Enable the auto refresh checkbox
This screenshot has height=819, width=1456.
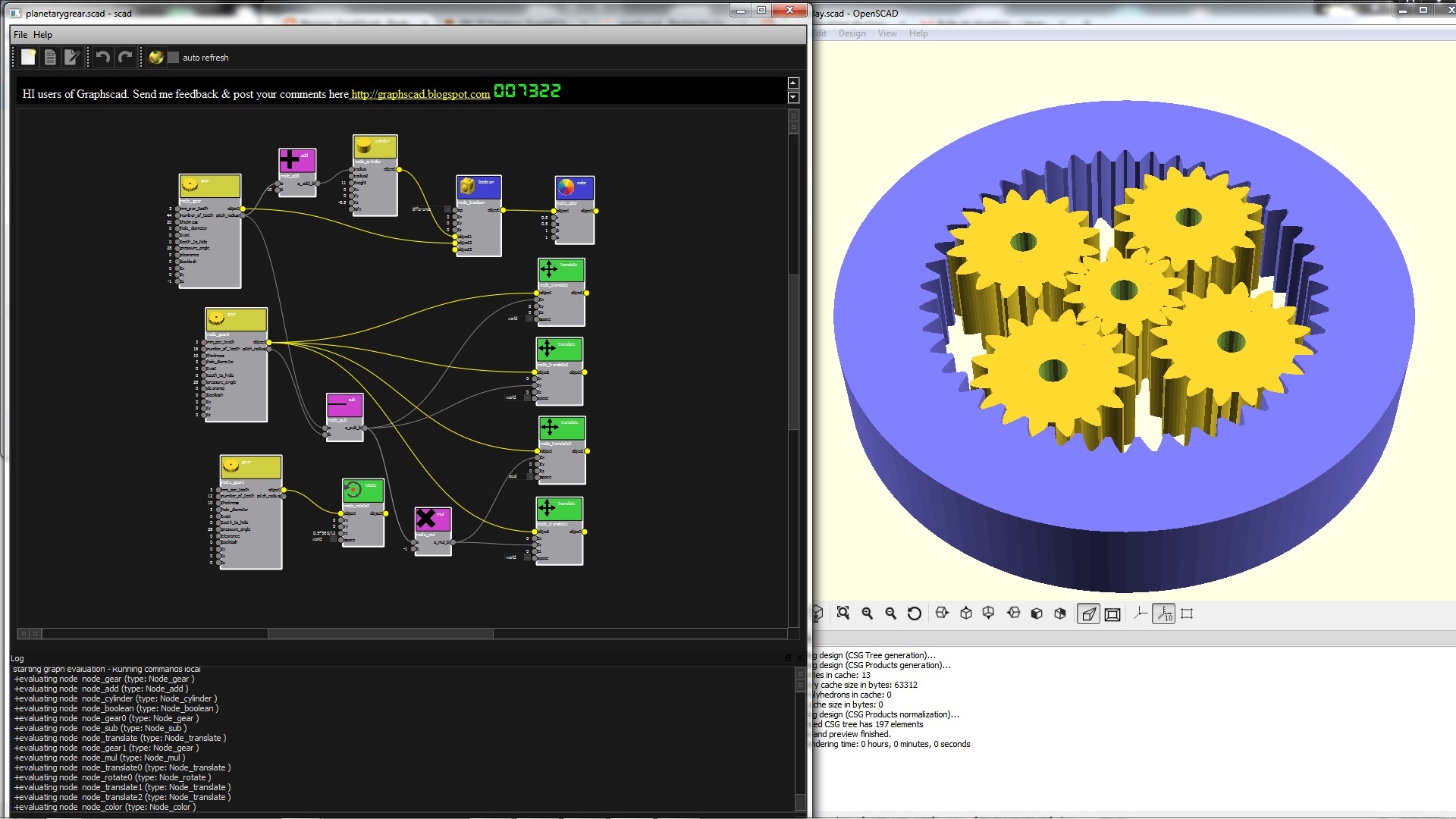click(174, 58)
